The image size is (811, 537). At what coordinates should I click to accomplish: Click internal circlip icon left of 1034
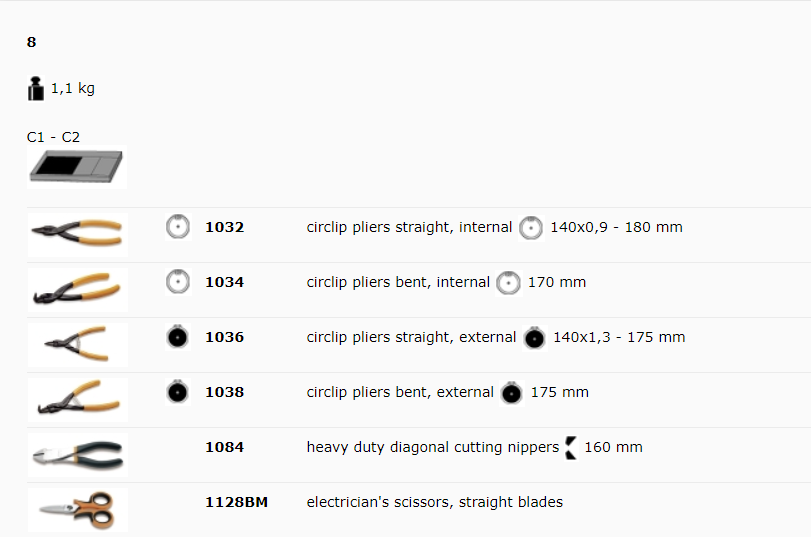[178, 282]
